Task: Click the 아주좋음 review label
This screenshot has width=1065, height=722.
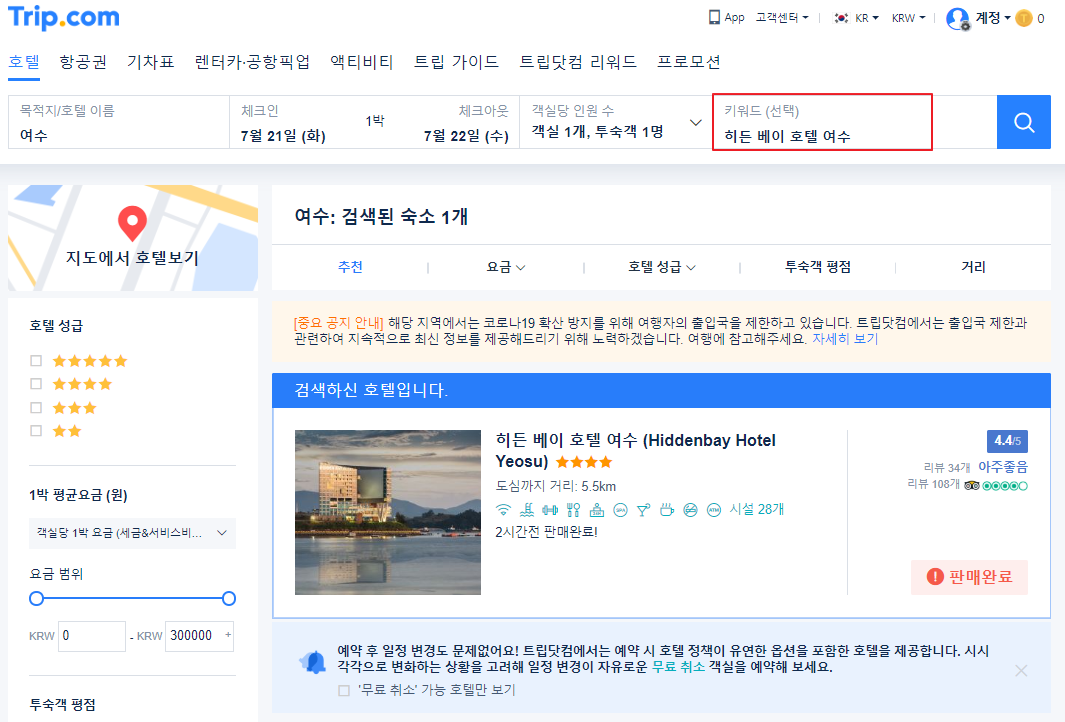Action: pyautogui.click(x=1003, y=467)
